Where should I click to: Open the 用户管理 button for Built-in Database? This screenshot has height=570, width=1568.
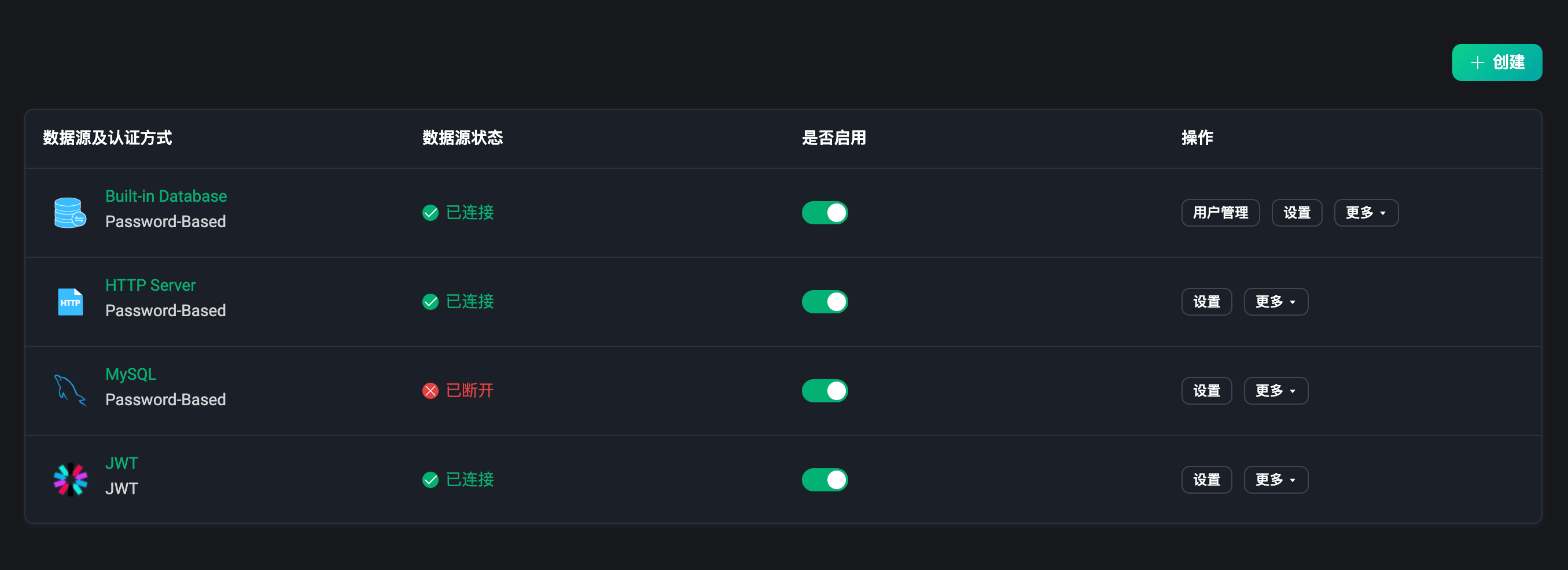coord(1220,212)
